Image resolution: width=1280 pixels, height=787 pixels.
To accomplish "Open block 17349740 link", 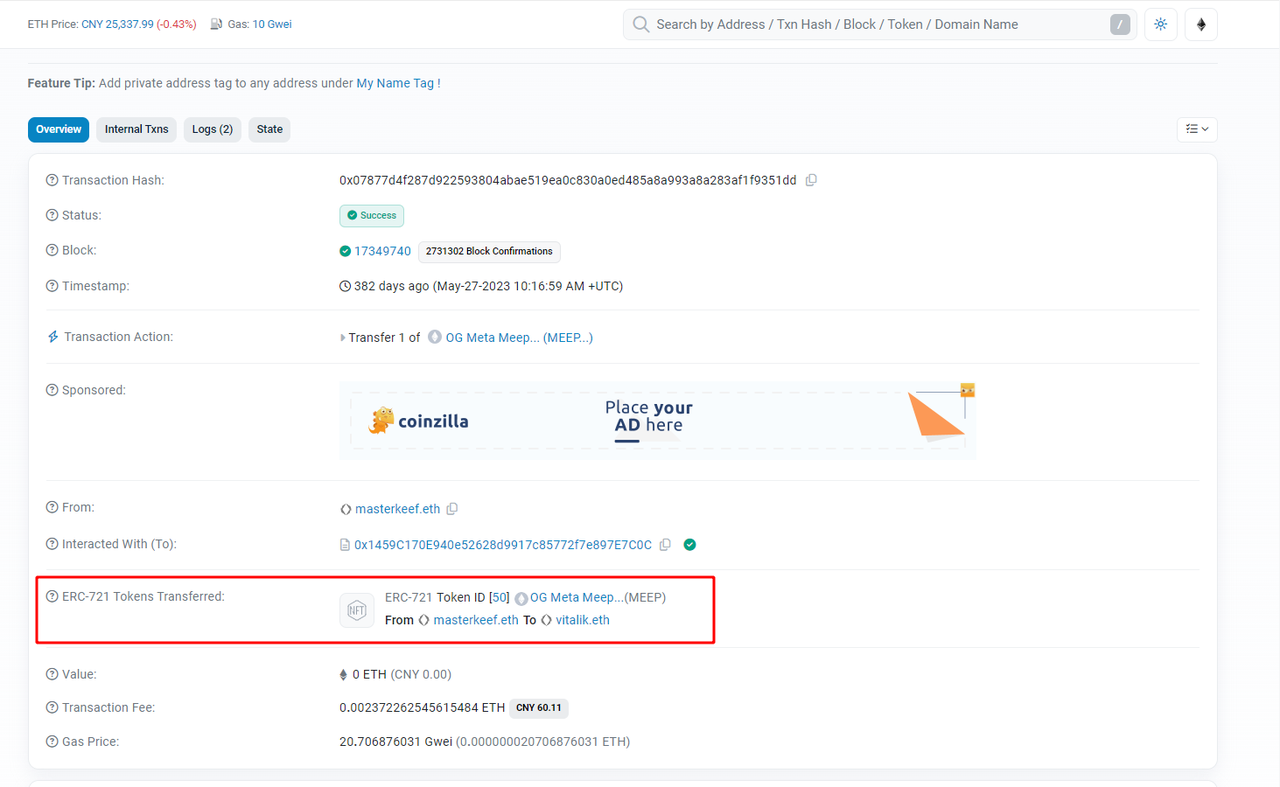I will coord(382,251).
